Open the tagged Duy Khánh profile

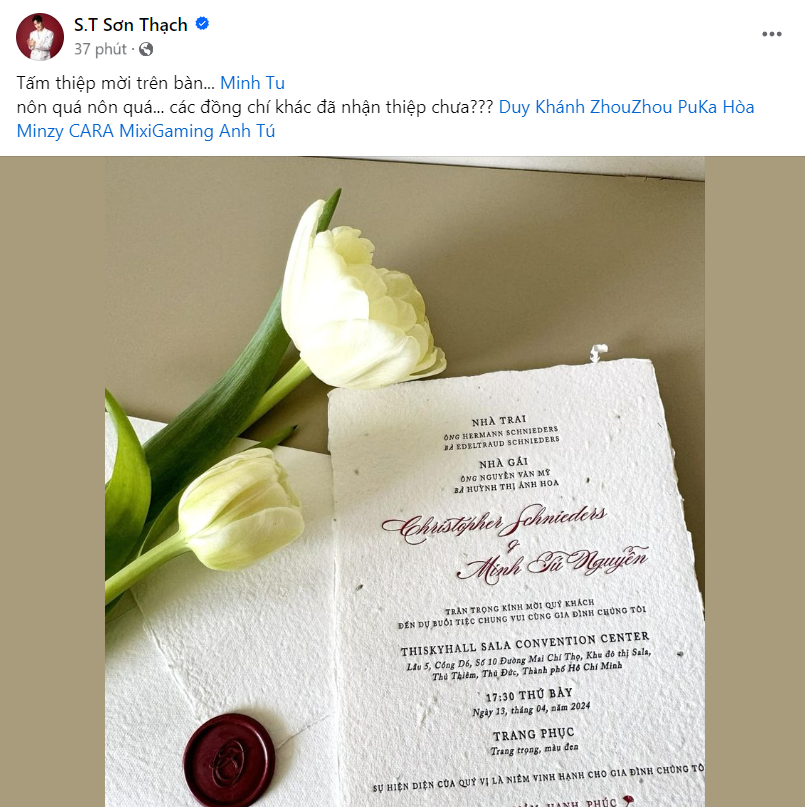pos(543,106)
